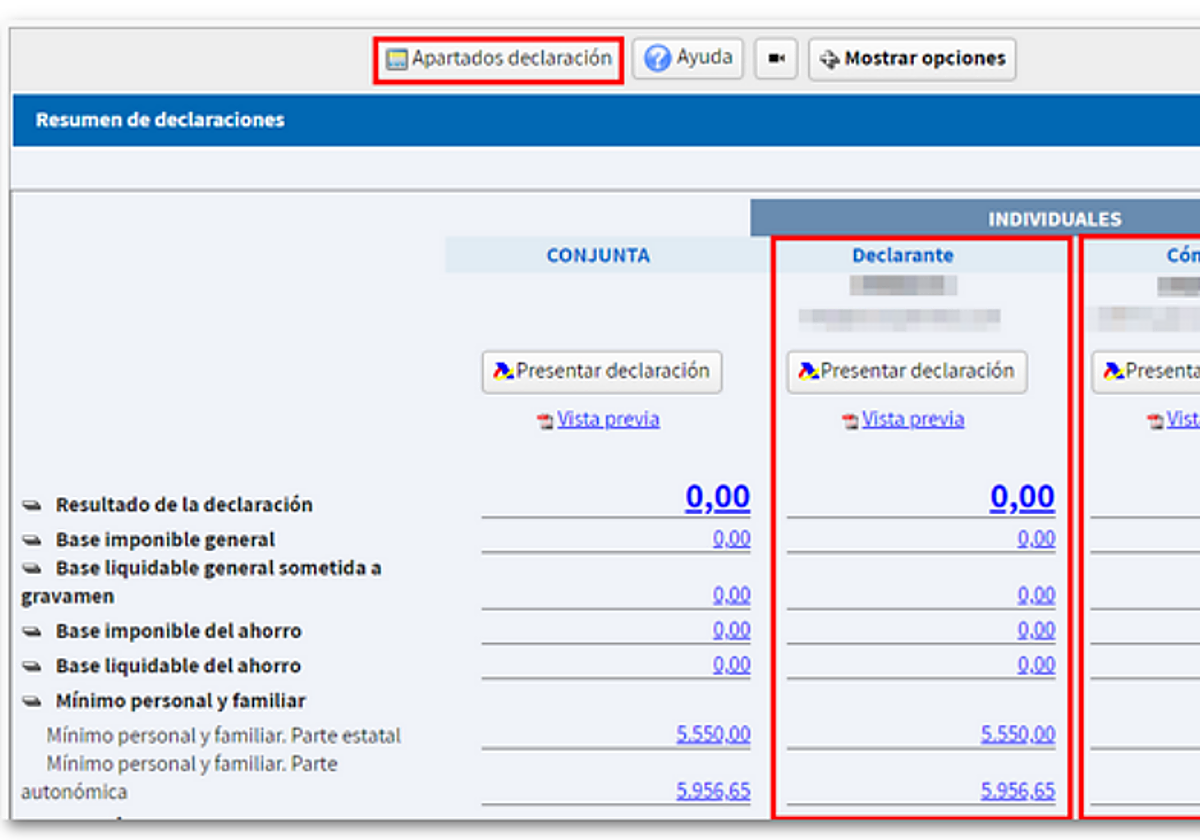Click hand icon next to Base liquidable del ahorro

(x=32, y=667)
